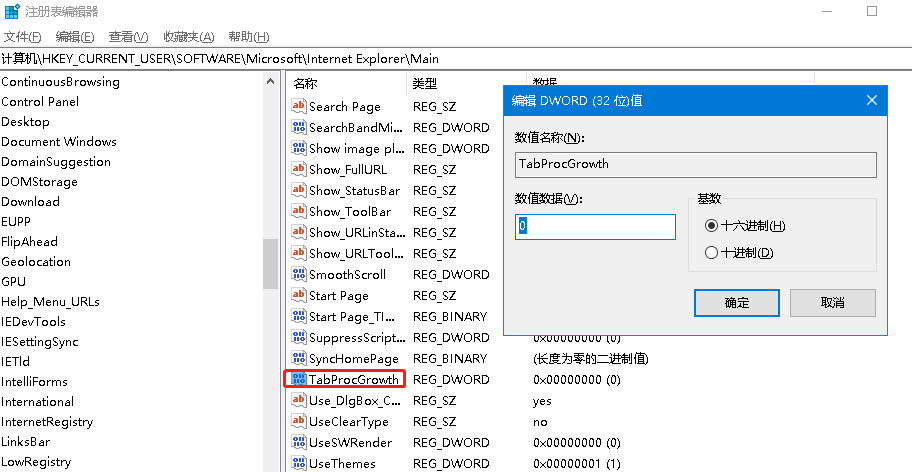Open the 文件(F) menu
Image resolution: width=912 pixels, height=472 pixels.
tap(22, 37)
